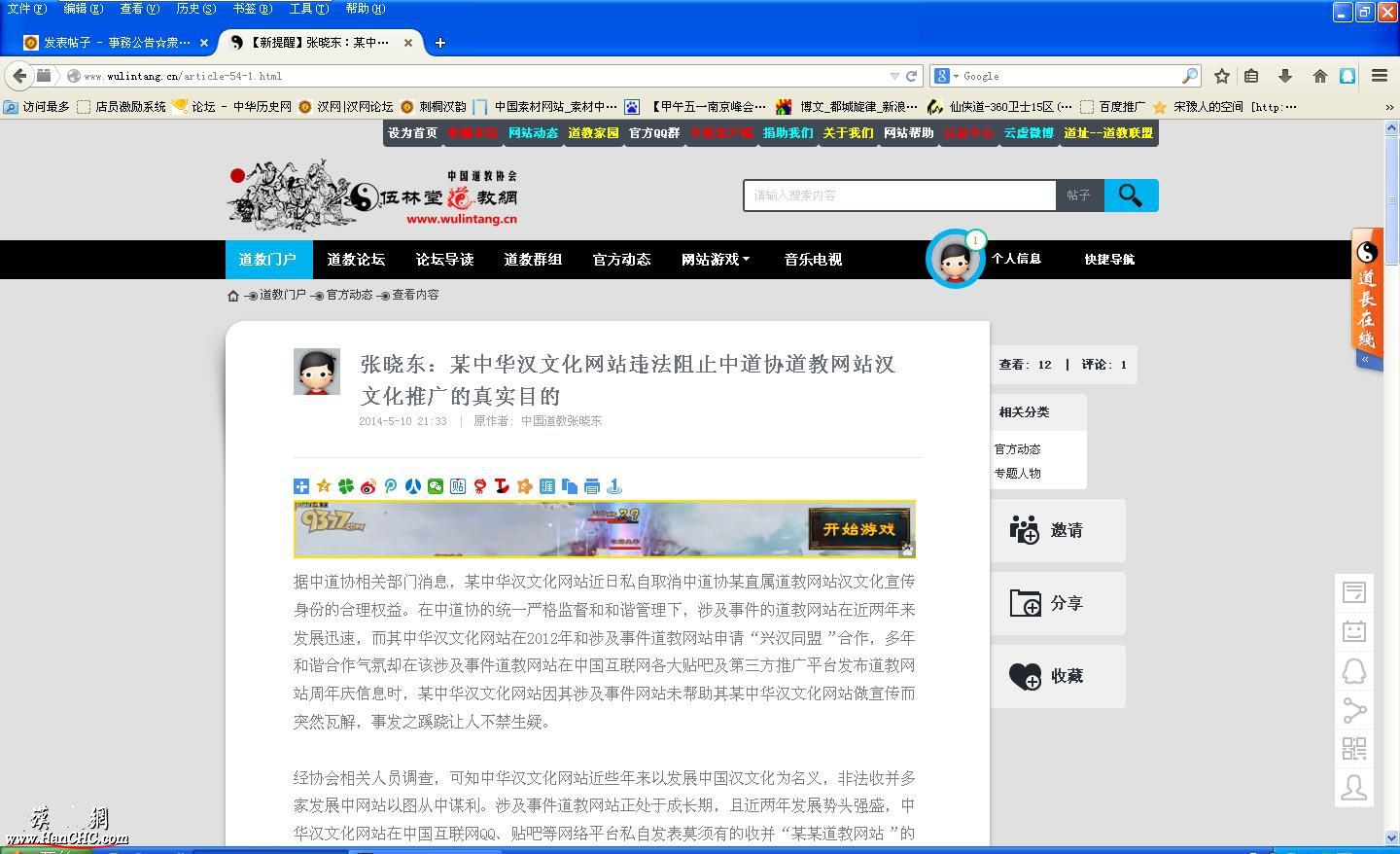Click the 收藏 button in the sidebar
The width and height of the screenshot is (1400, 854).
[1059, 676]
